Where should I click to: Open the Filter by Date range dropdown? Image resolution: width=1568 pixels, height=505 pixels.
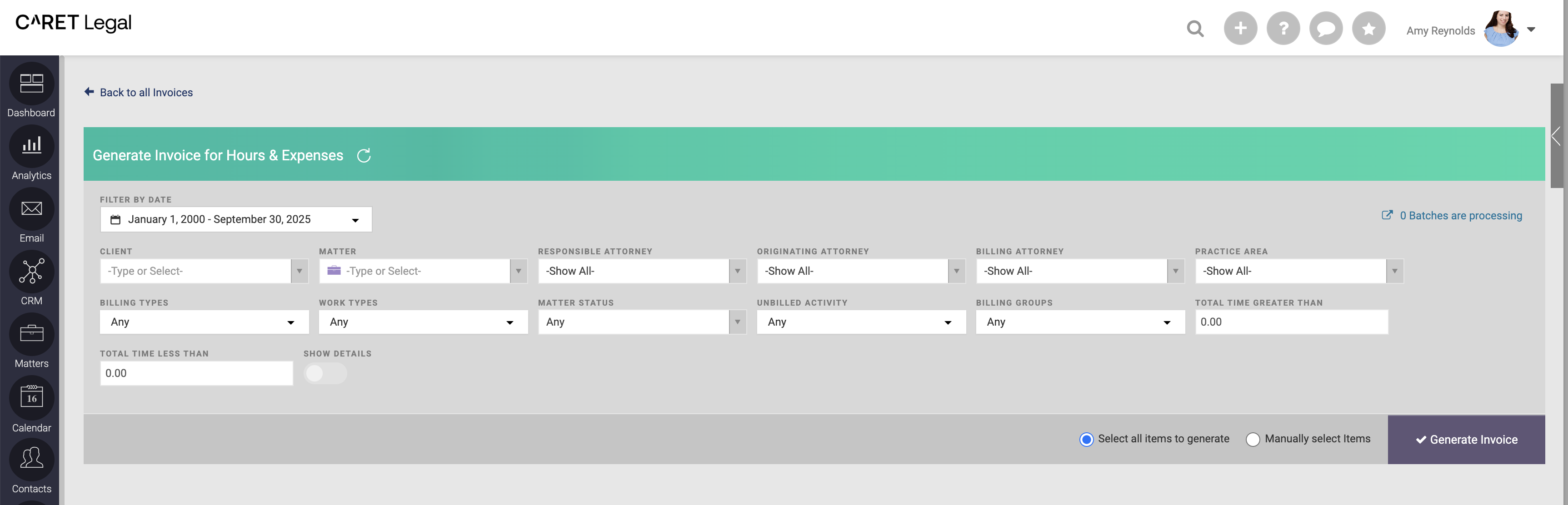tap(235, 220)
